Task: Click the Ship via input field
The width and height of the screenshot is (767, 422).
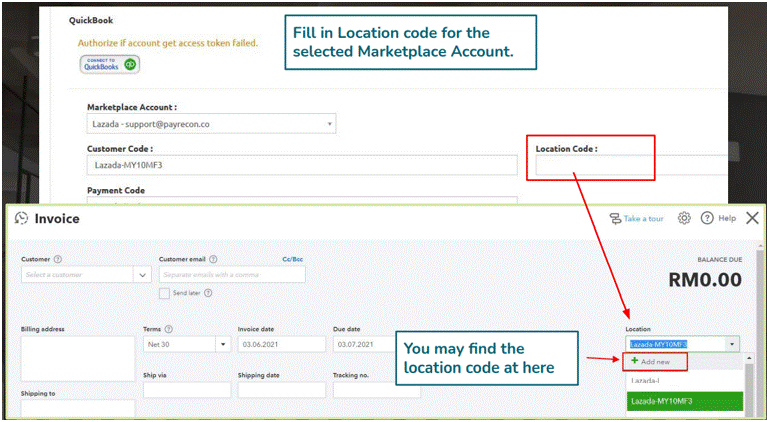Action: click(187, 390)
